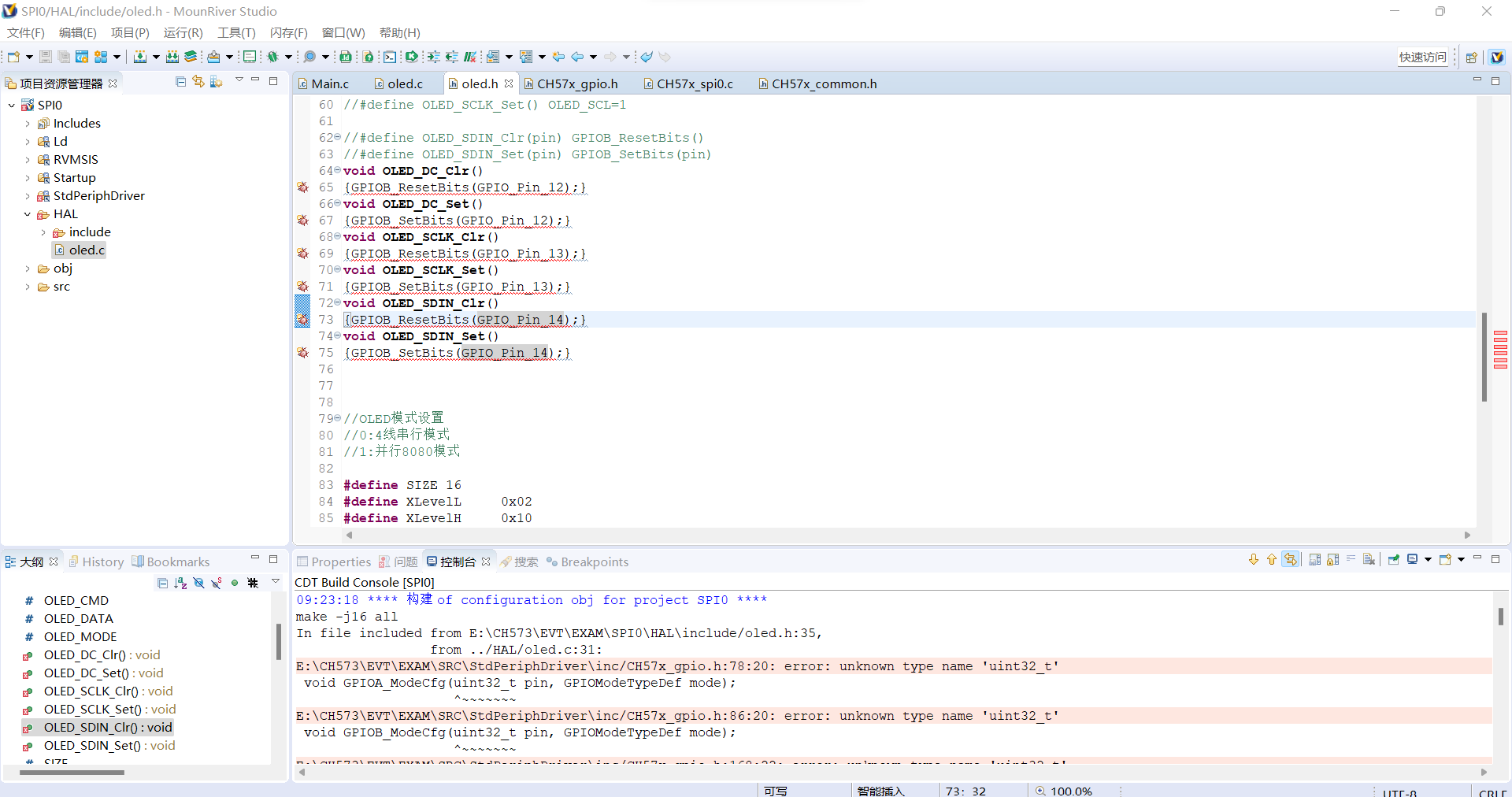Toggle Link with Editor in project explorer
The height and width of the screenshot is (797, 1512).
click(x=198, y=81)
